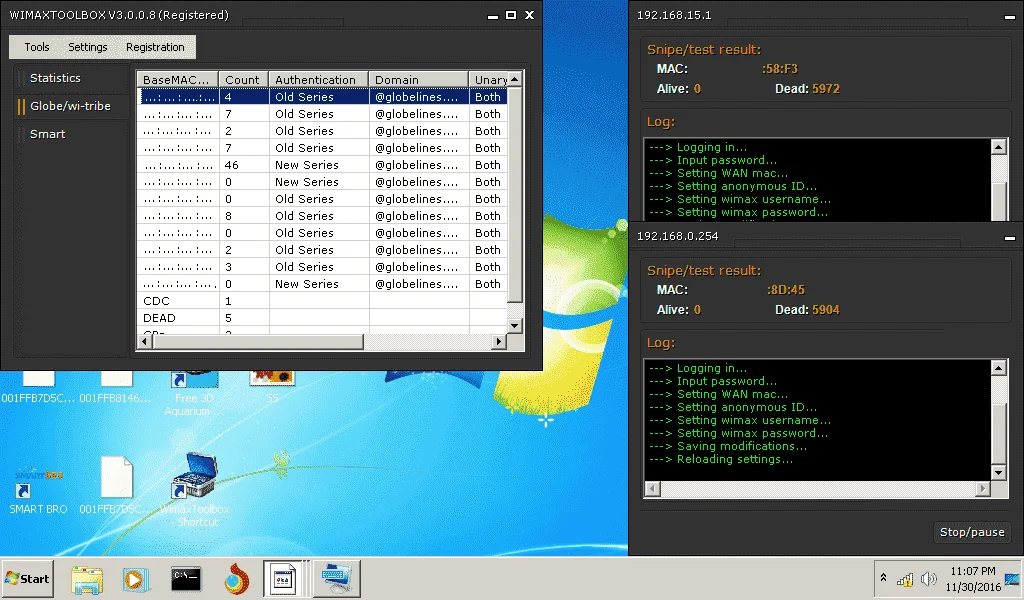The image size is (1024, 600).
Task: Click left arrow in 192.168.0.254 log horizontal scrollbar
Action: click(652, 488)
